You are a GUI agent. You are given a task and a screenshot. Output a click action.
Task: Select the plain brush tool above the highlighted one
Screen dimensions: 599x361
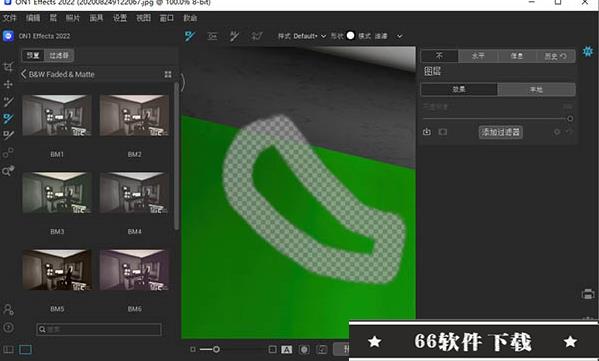tap(8, 101)
